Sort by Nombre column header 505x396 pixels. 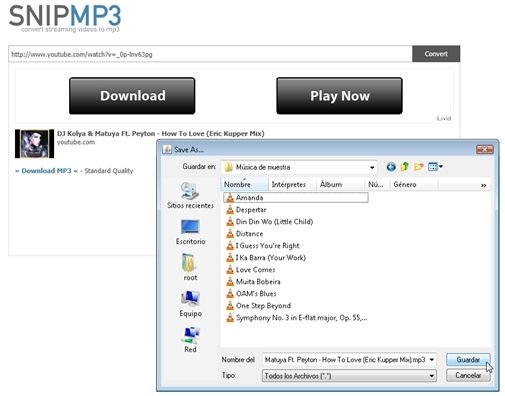245,184
